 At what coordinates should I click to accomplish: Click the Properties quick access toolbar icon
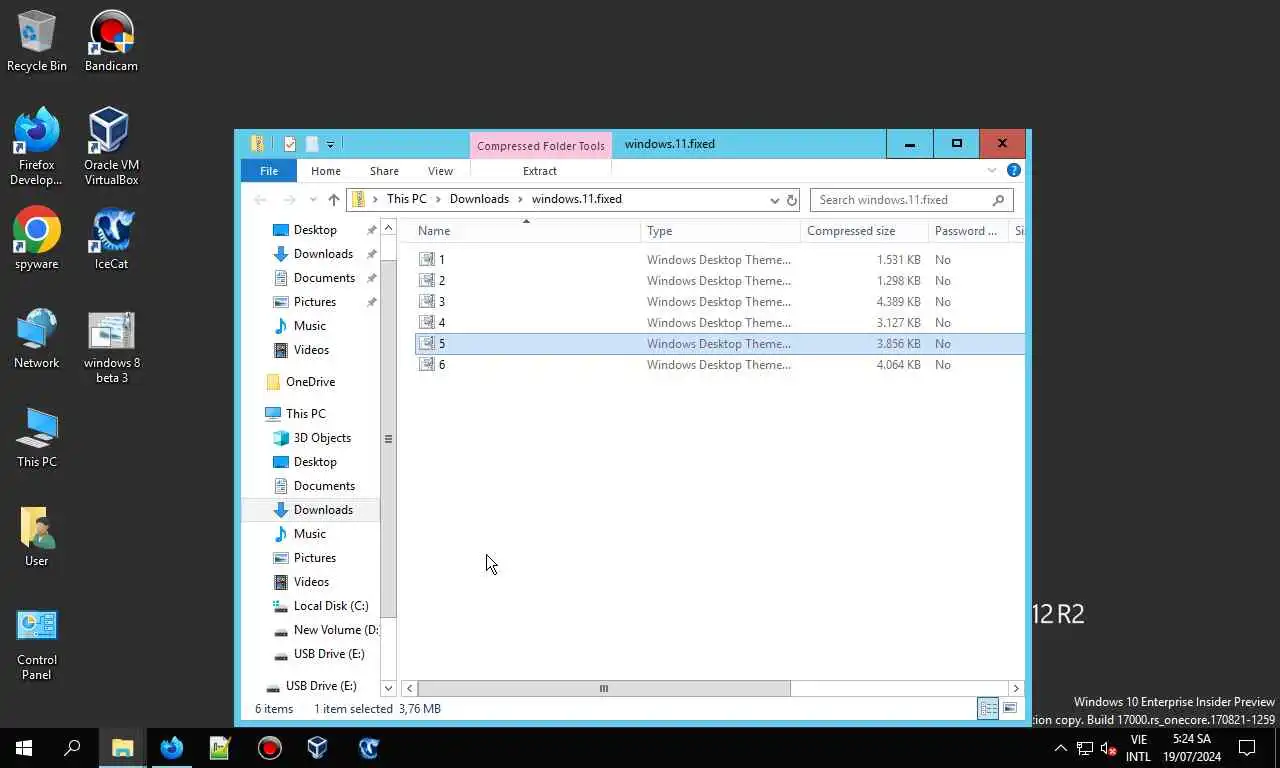[290, 144]
